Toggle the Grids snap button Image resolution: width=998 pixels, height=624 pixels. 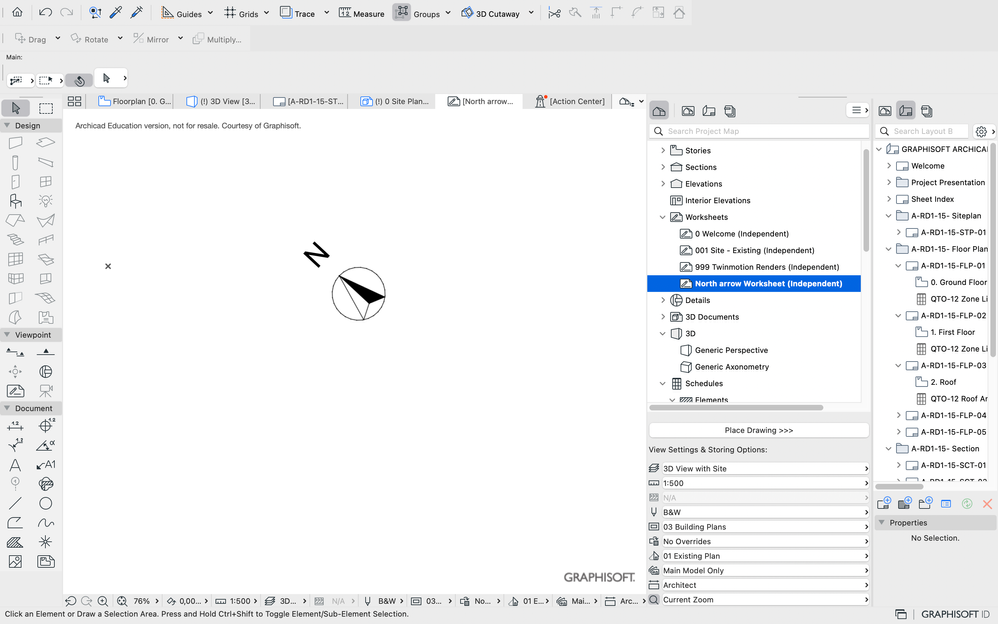(x=241, y=13)
